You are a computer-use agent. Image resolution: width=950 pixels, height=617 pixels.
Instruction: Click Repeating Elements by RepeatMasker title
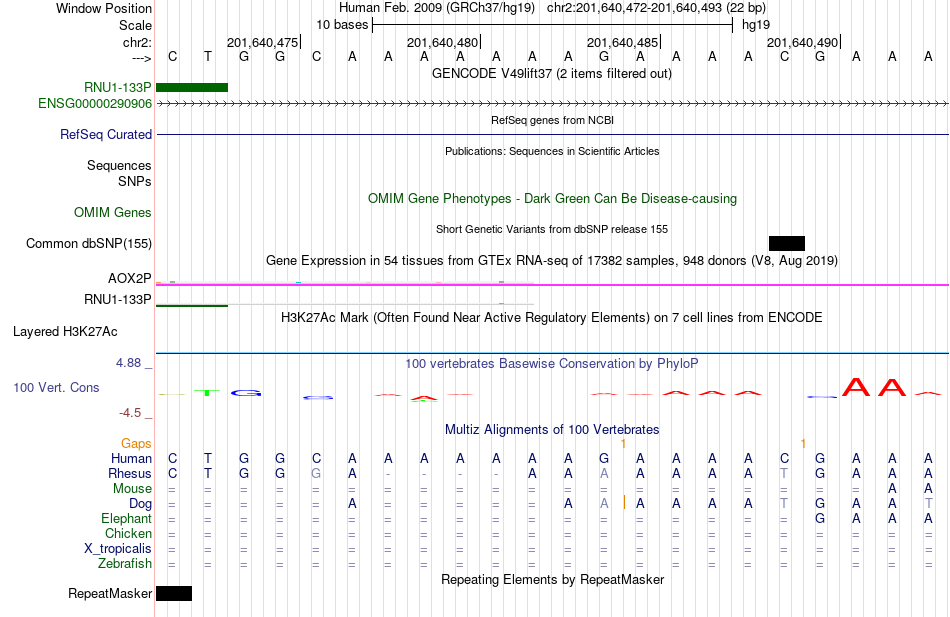tap(553, 579)
